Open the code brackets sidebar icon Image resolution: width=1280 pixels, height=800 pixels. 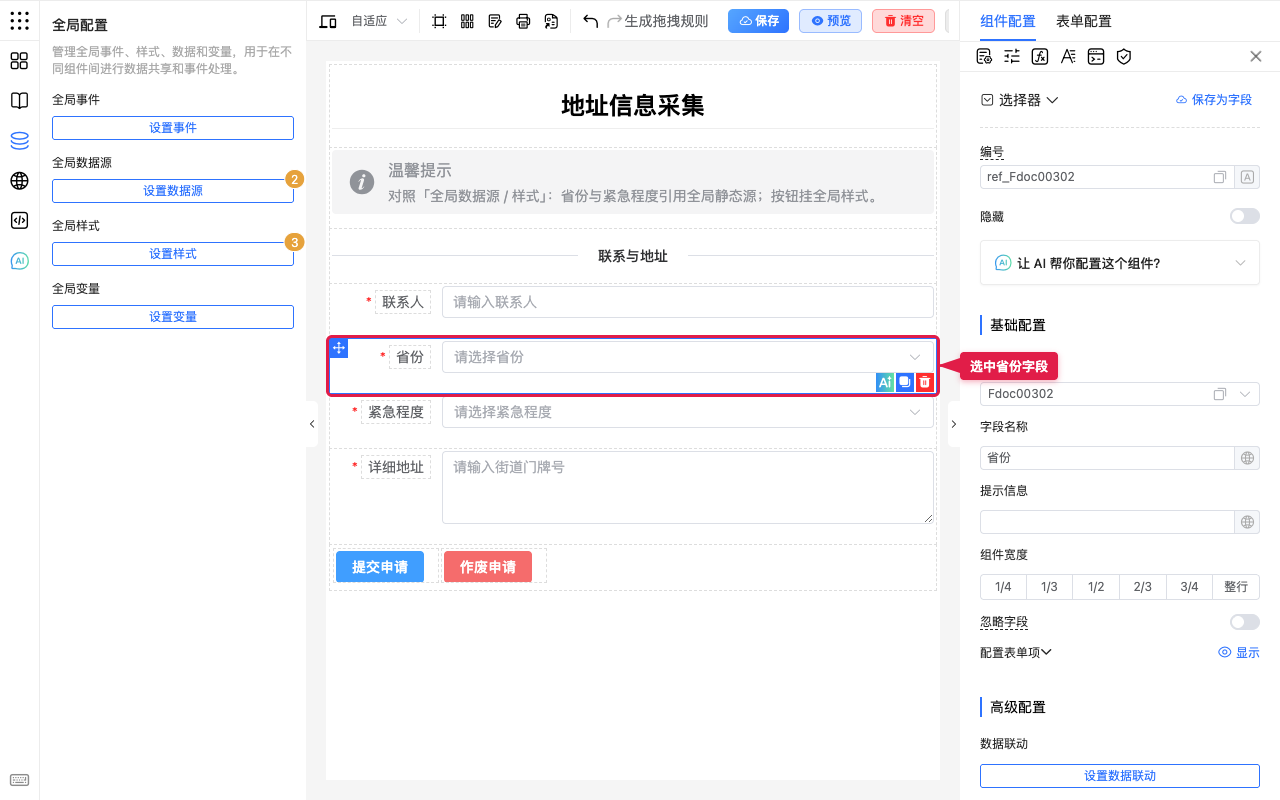click(19, 221)
